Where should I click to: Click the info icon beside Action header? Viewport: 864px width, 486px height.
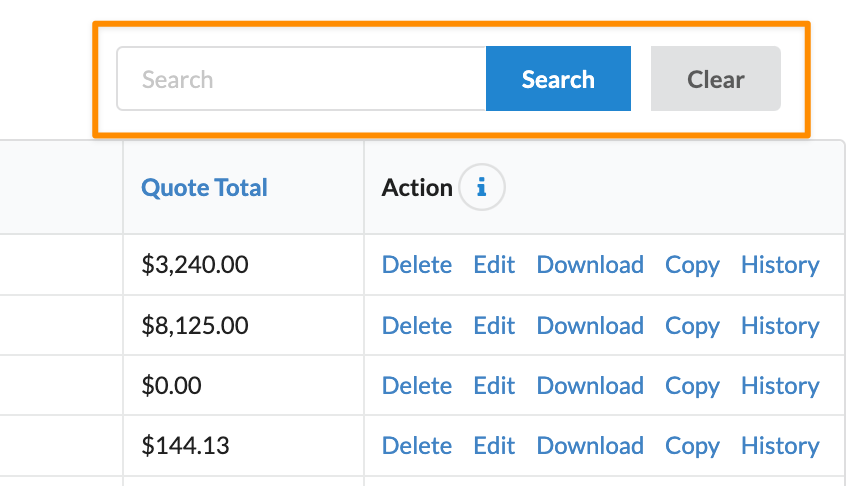click(481, 187)
